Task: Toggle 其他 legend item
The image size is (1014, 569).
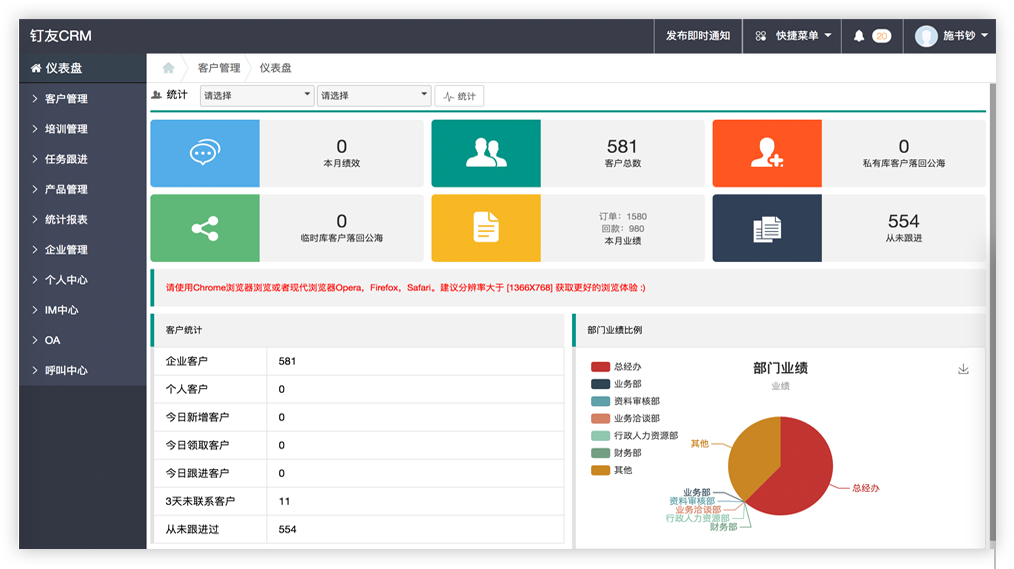Action: 612,470
